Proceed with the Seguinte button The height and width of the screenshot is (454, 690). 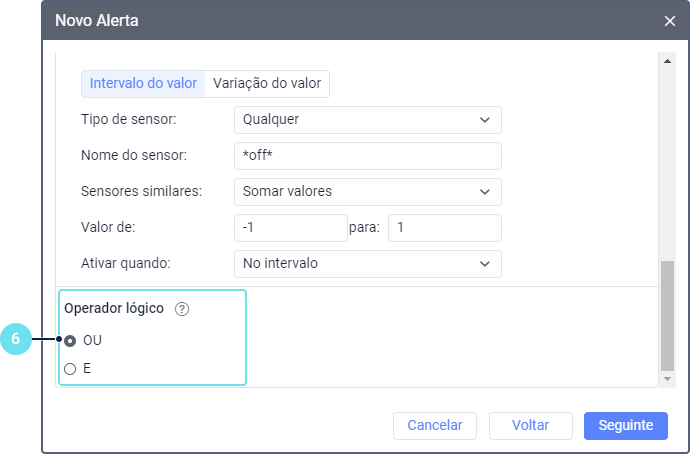coord(625,426)
